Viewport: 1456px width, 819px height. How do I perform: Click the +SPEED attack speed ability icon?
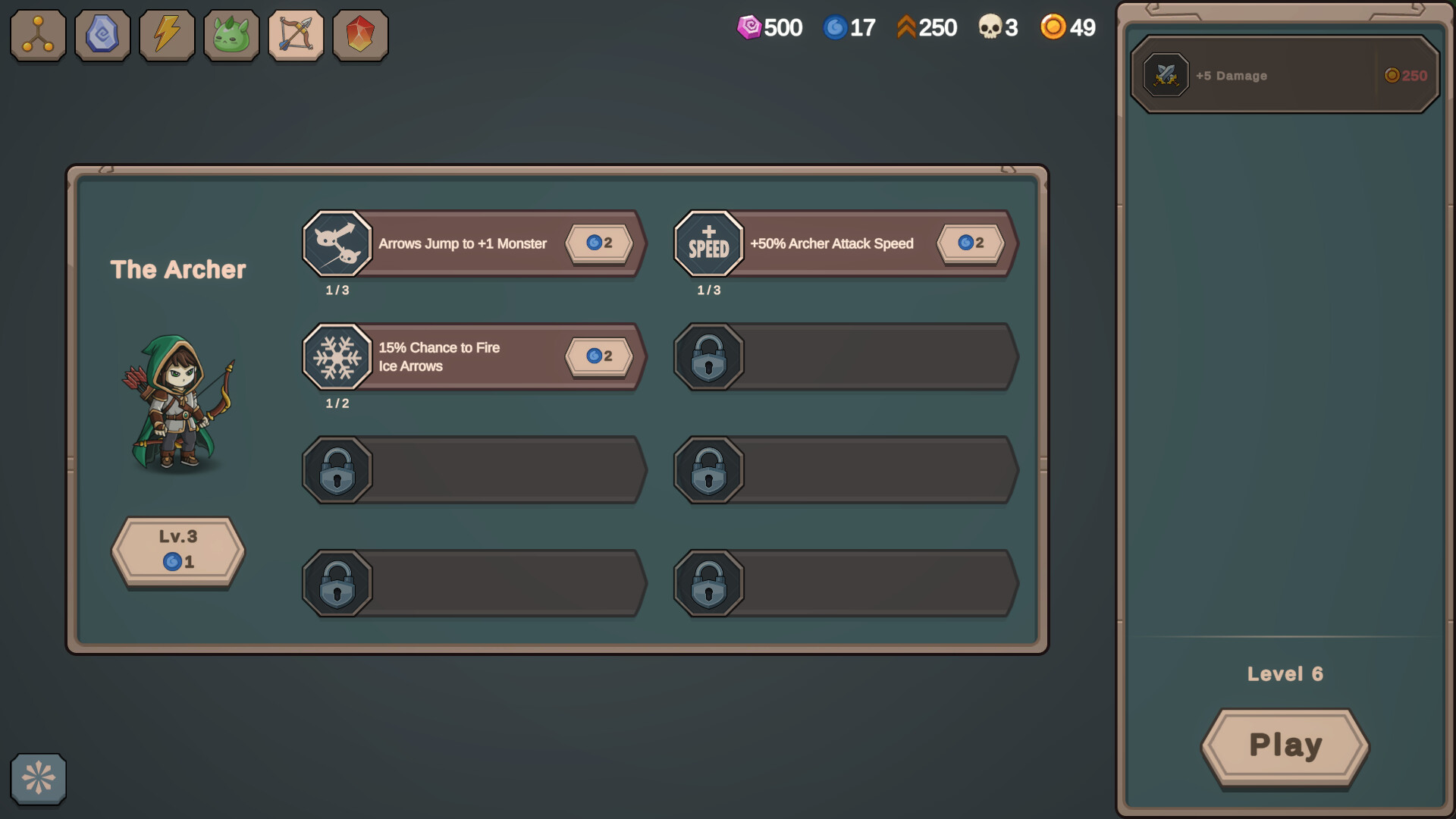click(708, 243)
